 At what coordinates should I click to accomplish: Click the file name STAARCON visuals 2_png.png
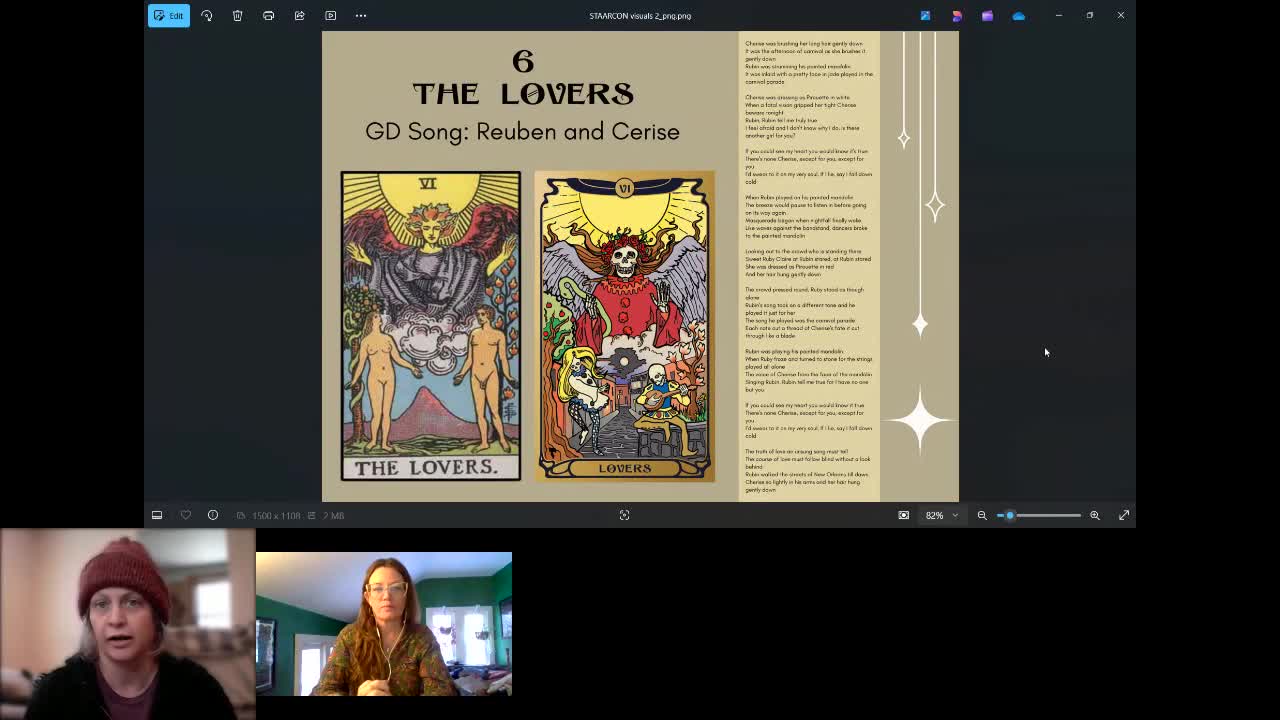(x=640, y=15)
